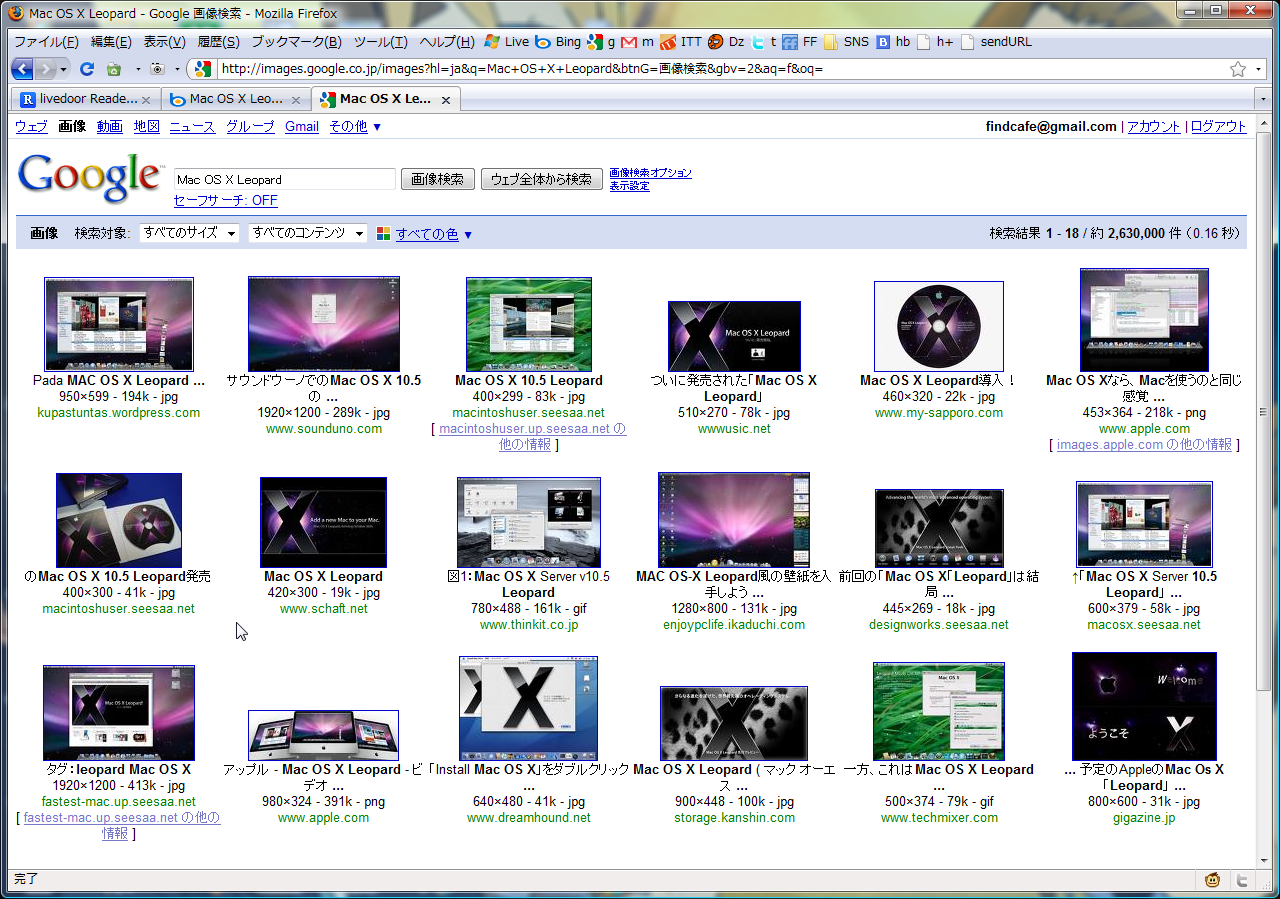The image size is (1280, 899).
Task: Open the Gmail 'm' bookmark
Action: click(x=637, y=42)
